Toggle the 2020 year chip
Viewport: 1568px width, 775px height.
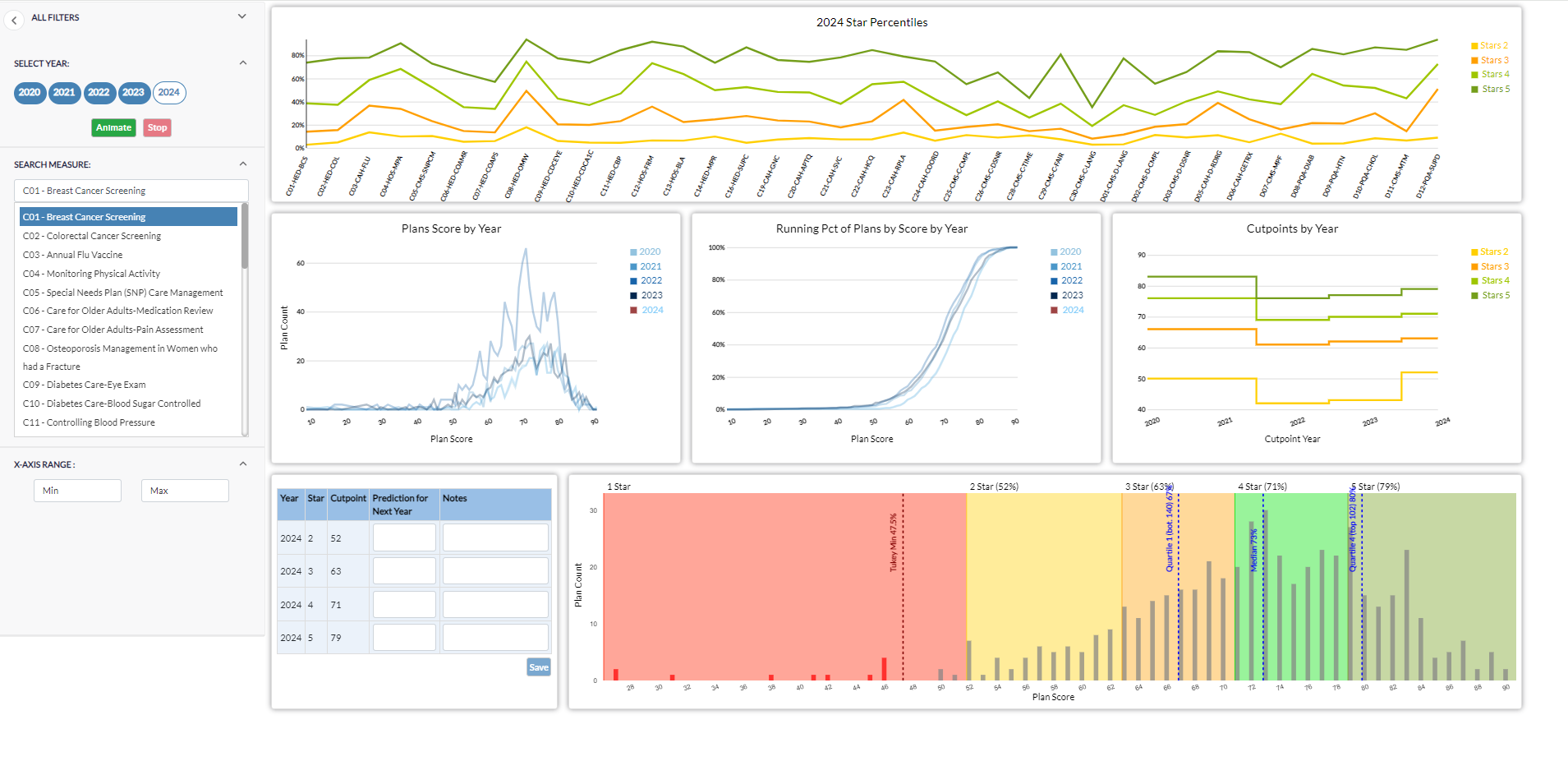pyautogui.click(x=30, y=93)
